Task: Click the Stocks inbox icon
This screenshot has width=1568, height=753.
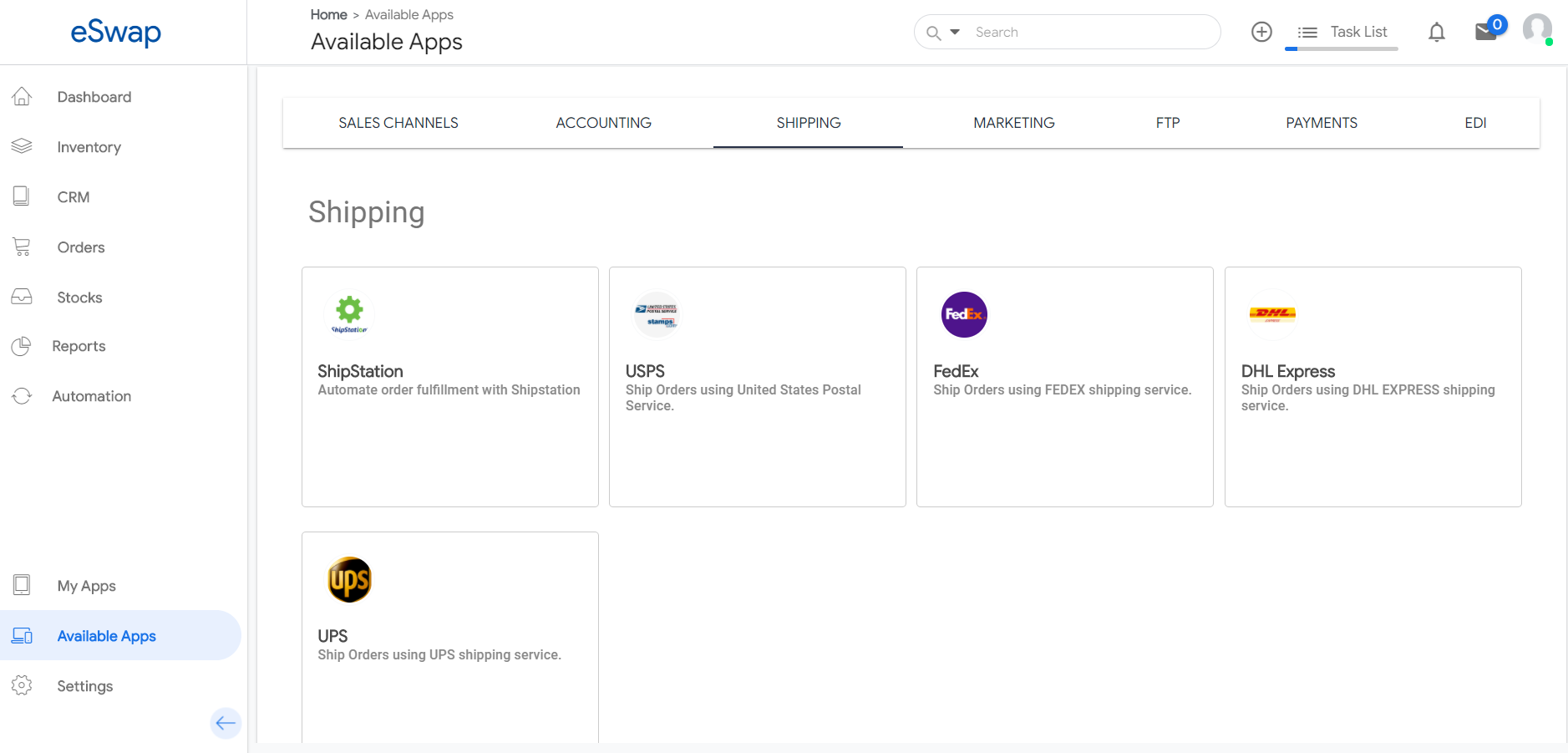Action: 22,297
